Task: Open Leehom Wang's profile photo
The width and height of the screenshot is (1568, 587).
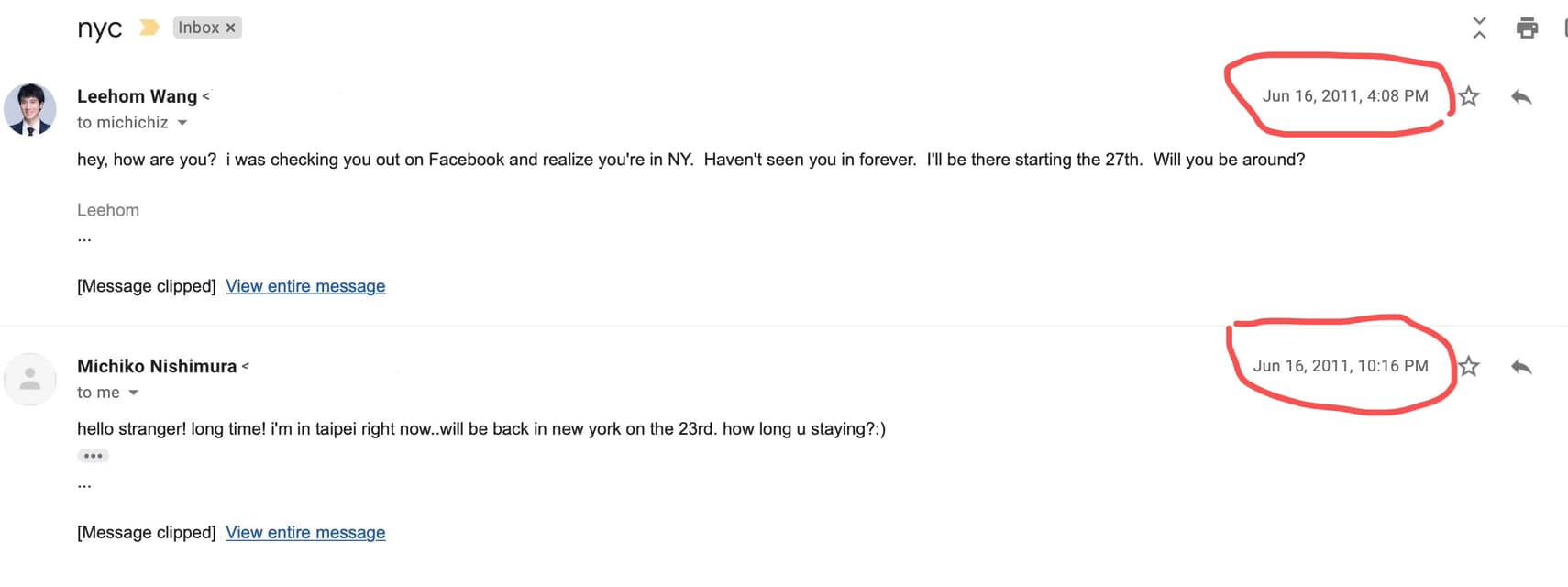Action: 30,109
